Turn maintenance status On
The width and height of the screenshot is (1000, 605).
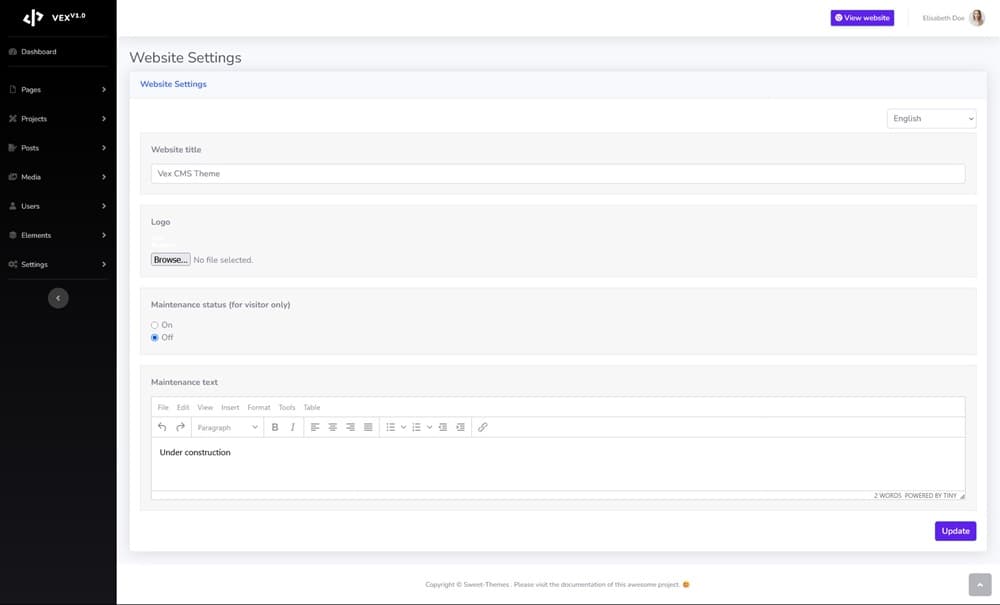point(155,325)
